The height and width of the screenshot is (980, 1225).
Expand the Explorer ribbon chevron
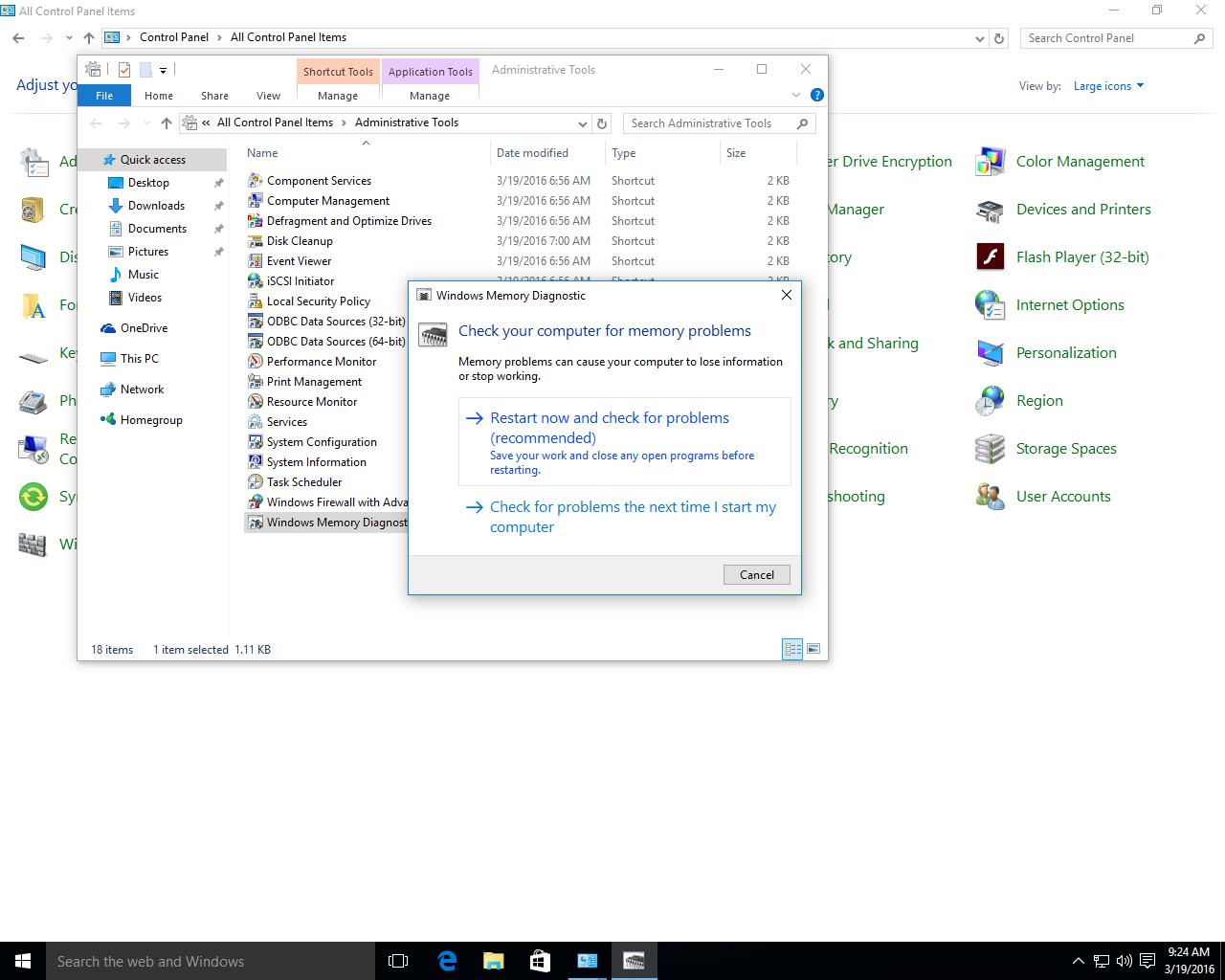pos(795,95)
